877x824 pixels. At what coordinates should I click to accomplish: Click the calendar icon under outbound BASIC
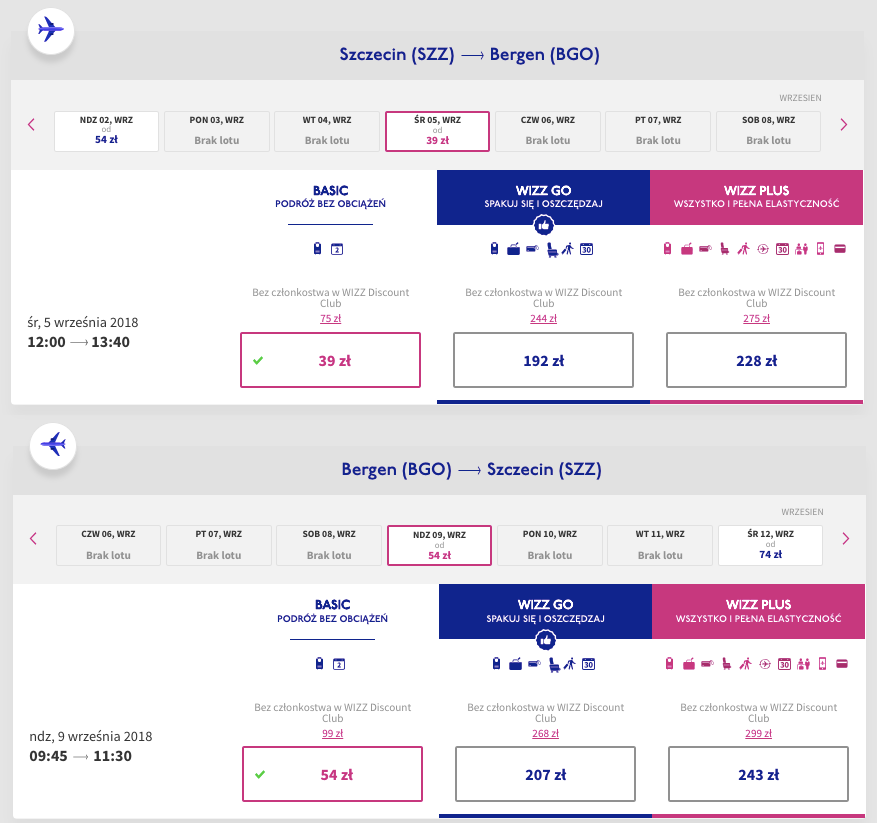tap(337, 249)
